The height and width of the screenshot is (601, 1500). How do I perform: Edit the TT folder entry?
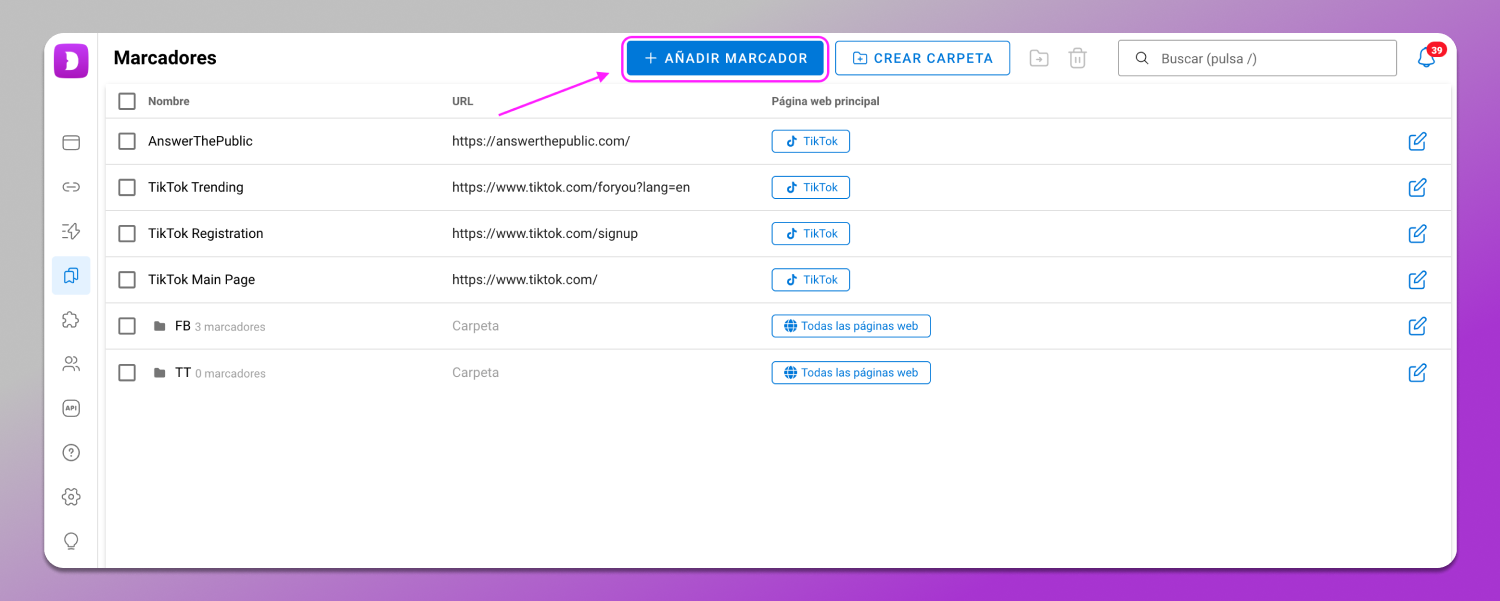click(x=1417, y=373)
